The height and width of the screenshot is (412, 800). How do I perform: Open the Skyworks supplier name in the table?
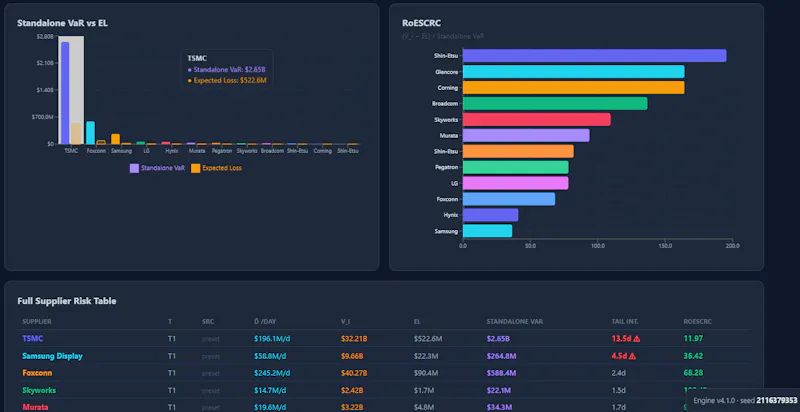point(39,390)
